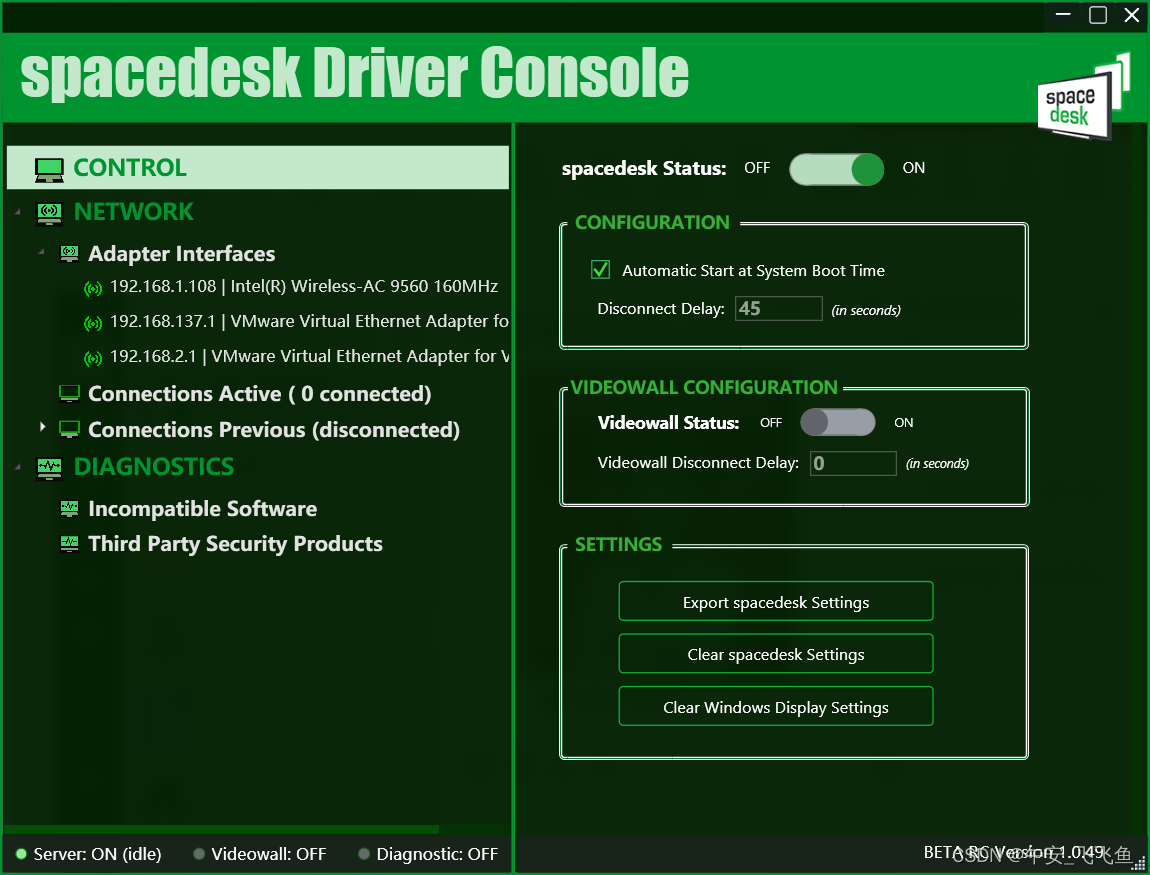
Task: Click the resize grip at window corner
Action: pyautogui.click(x=1139, y=865)
